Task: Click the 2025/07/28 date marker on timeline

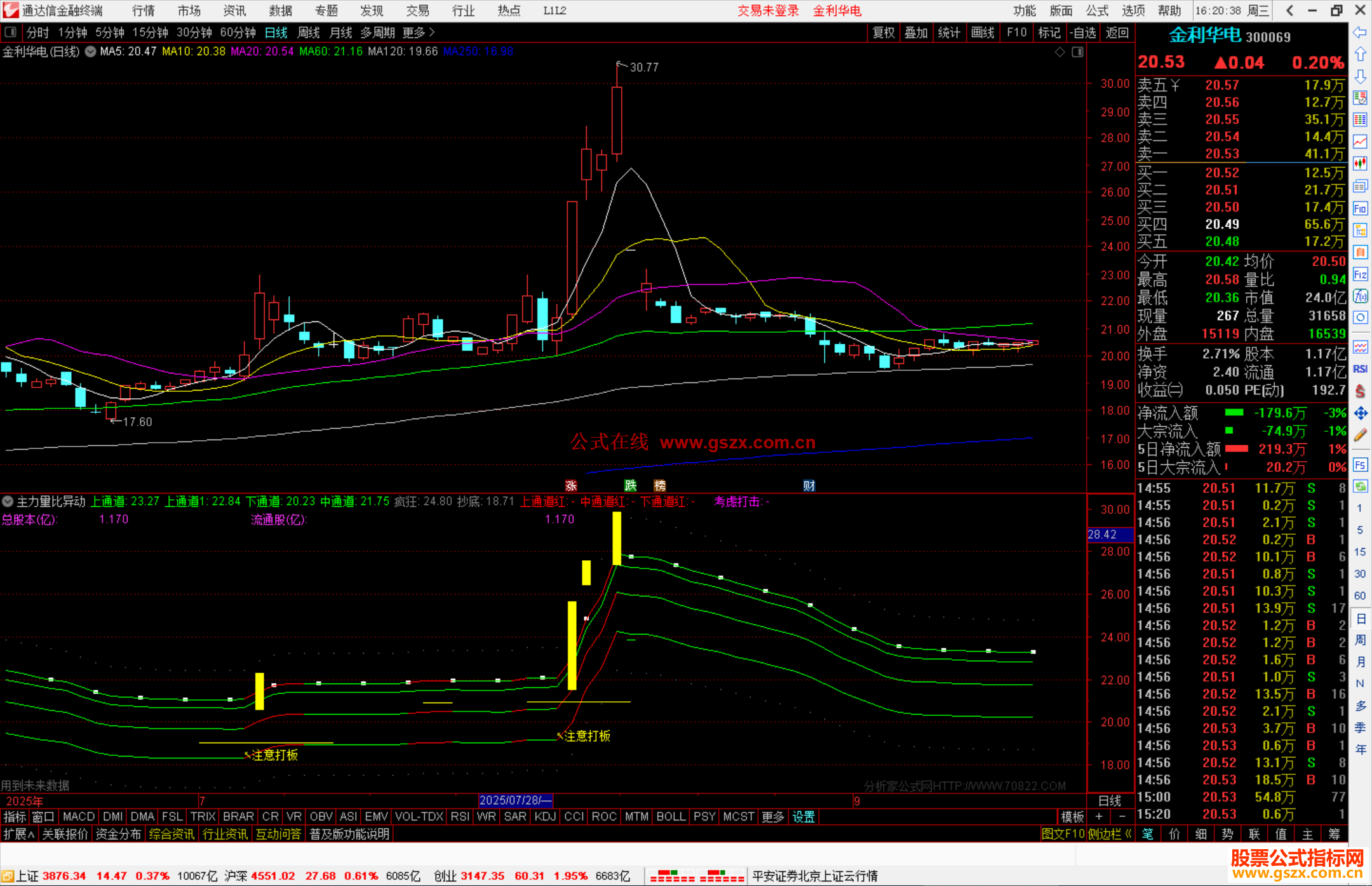Action: tap(515, 800)
